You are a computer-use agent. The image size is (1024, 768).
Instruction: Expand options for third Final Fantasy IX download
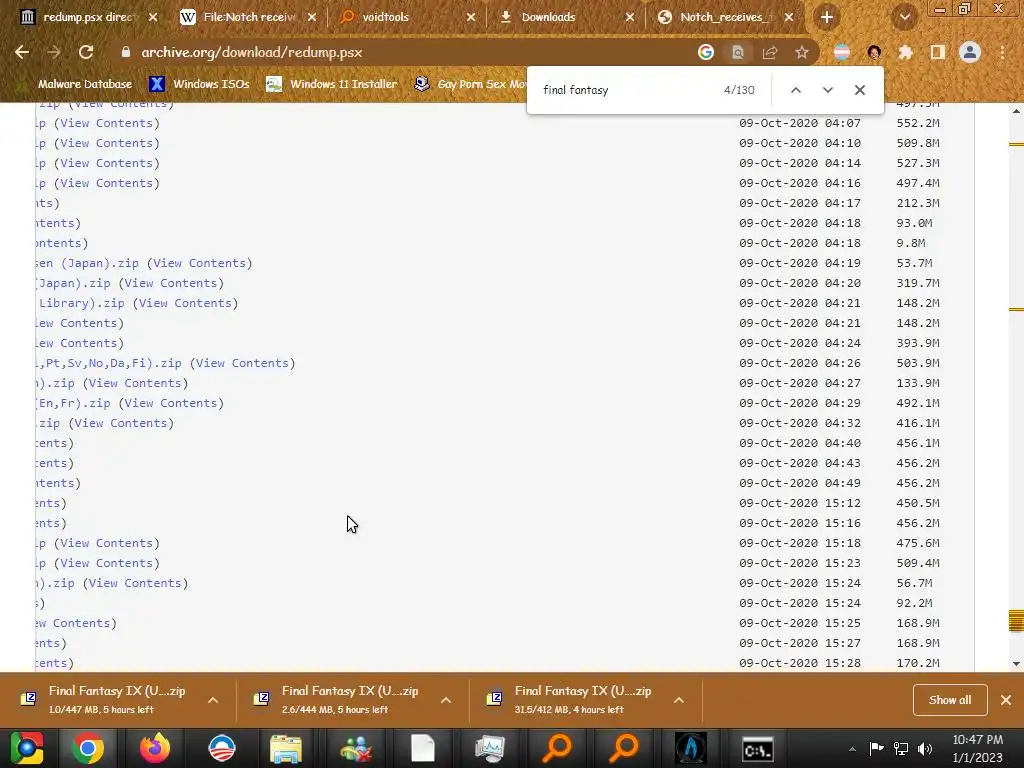pyautogui.click(x=679, y=700)
